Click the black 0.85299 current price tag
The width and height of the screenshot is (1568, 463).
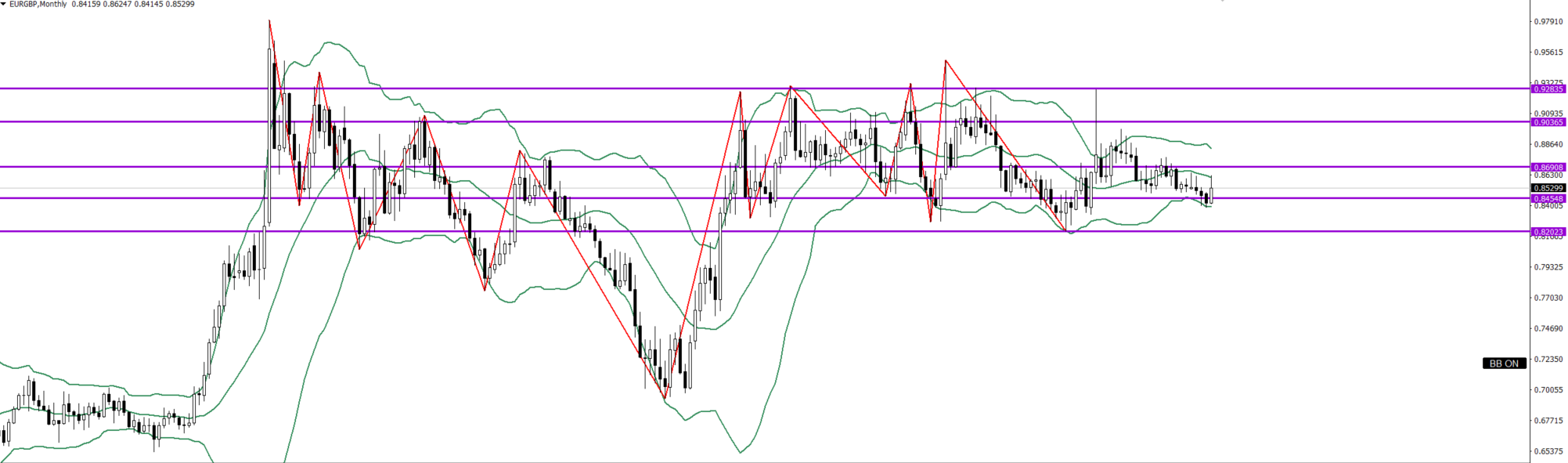[1548, 188]
